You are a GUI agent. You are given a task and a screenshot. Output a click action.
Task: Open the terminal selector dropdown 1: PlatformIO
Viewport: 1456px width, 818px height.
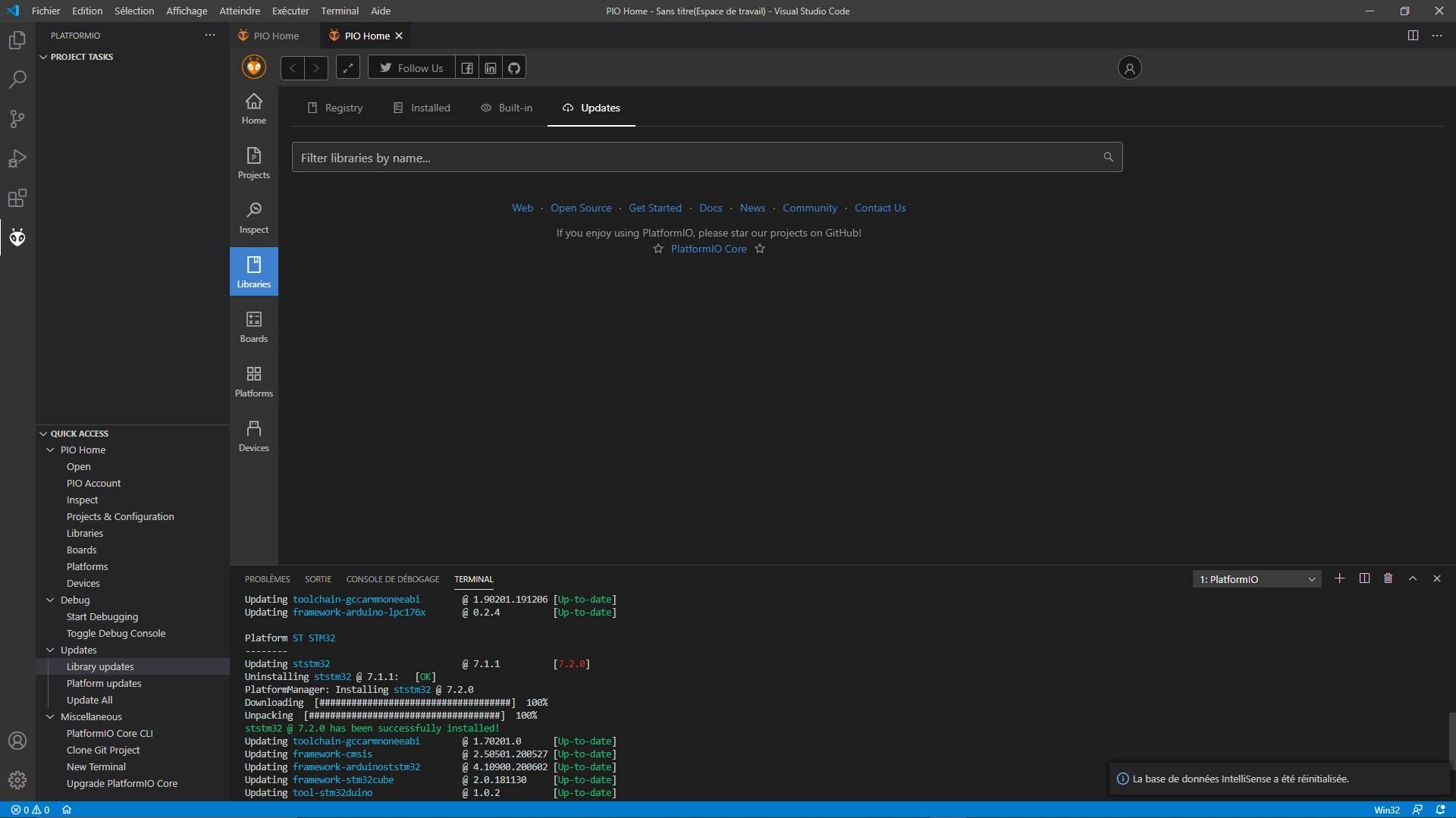pos(1256,579)
